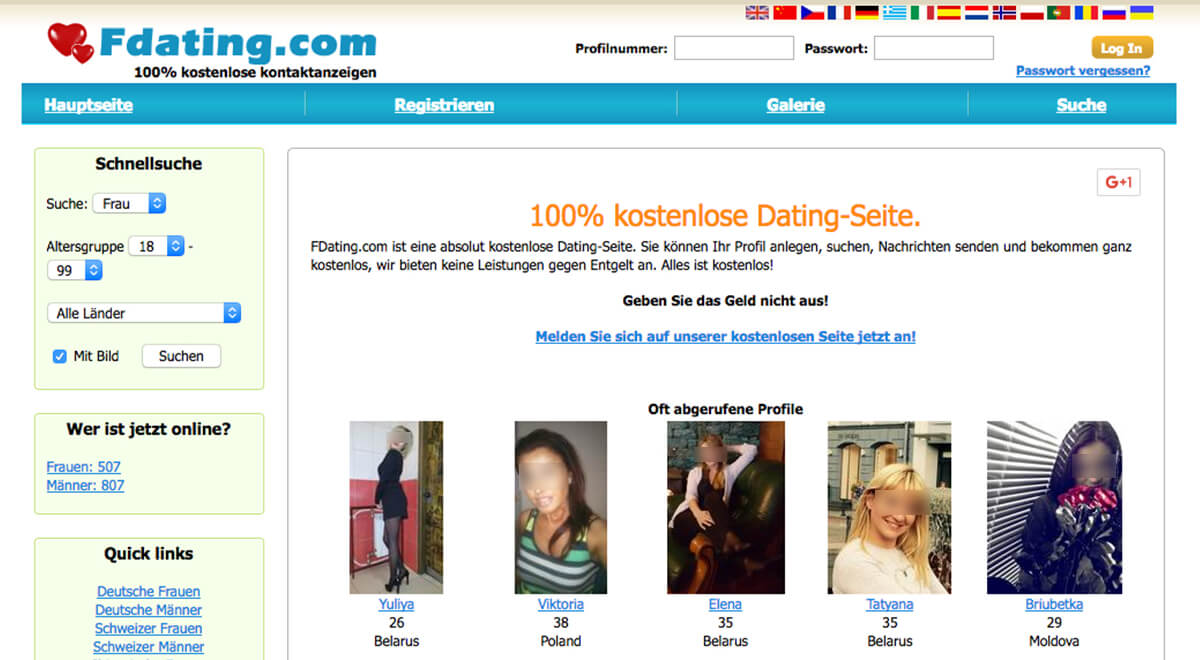Screen dimensions: 1200x660
Task: Click the Ukrainian flag icon
Action: [1141, 13]
